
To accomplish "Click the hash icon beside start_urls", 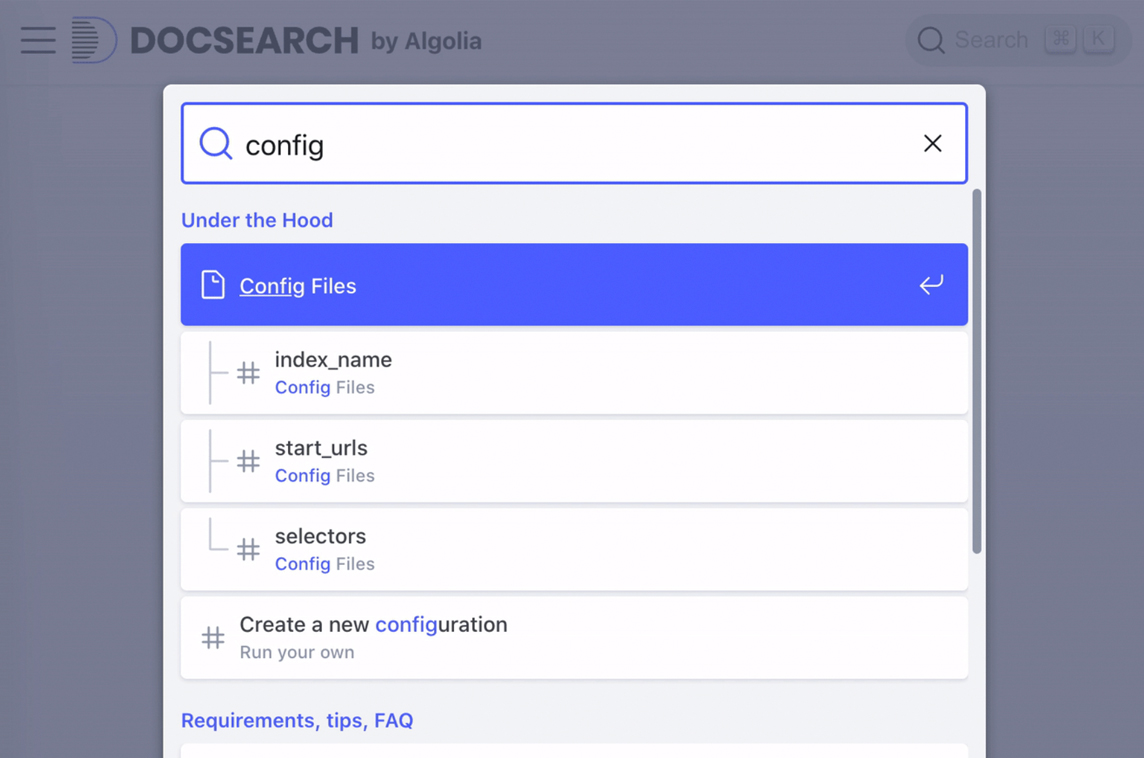I will tap(248, 462).
